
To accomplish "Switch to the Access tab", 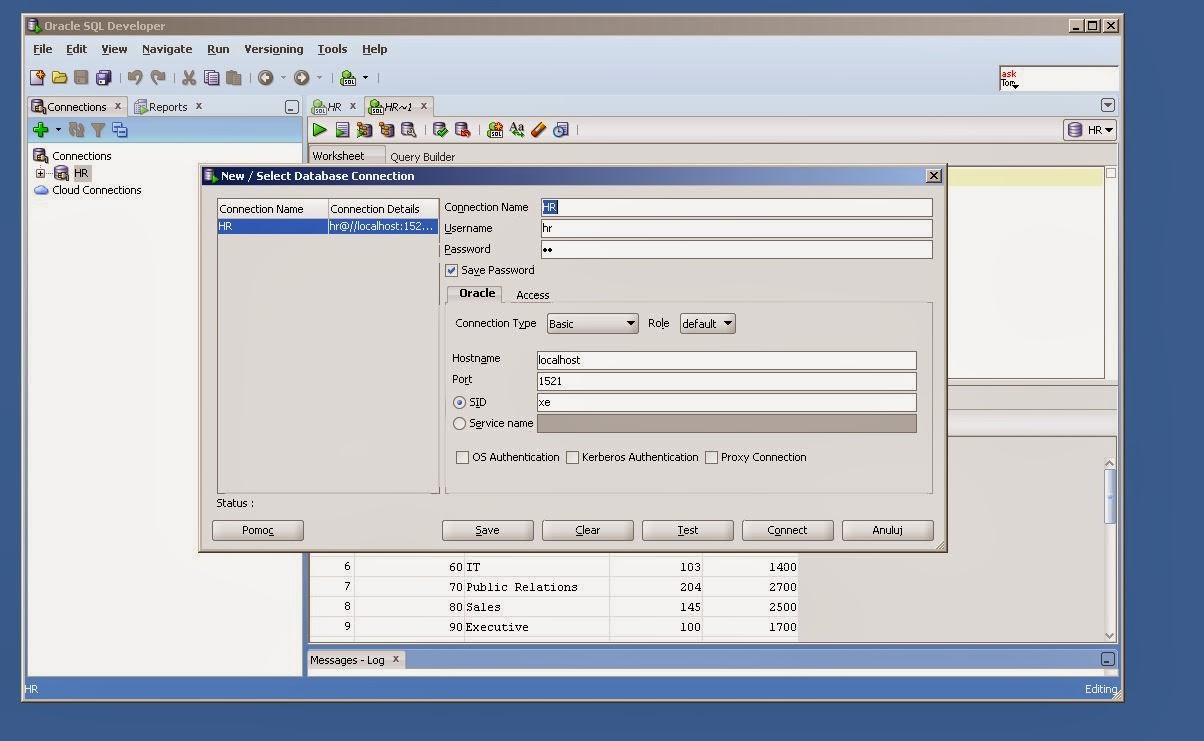I will (532, 295).
